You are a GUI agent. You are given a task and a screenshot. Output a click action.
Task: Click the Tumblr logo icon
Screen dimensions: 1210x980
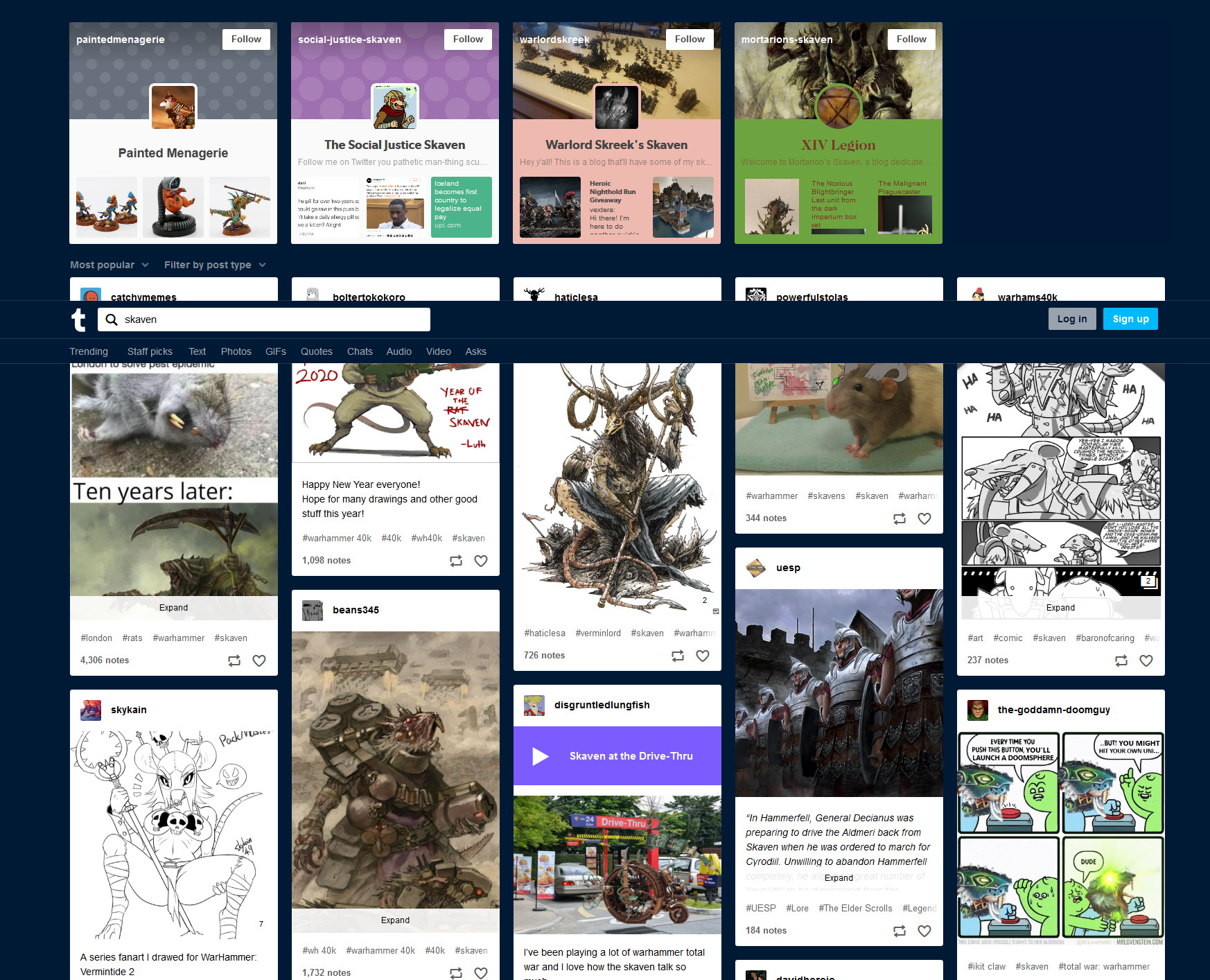pyautogui.click(x=79, y=320)
